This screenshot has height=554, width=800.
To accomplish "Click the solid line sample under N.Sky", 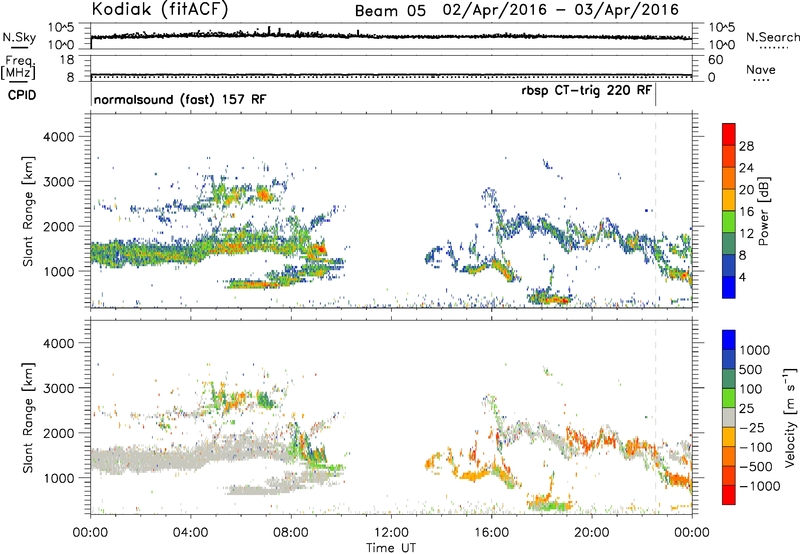I will point(19,47).
